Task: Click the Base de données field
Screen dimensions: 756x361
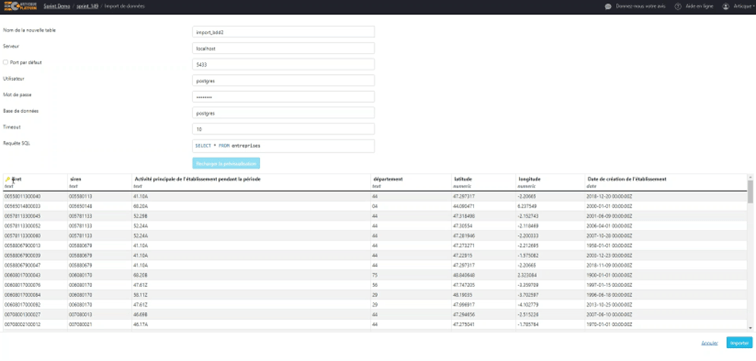Action: tap(284, 113)
